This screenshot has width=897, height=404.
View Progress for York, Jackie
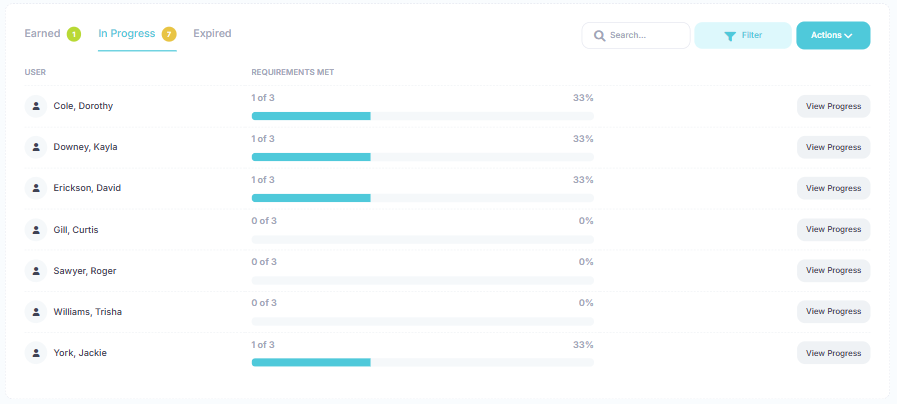coord(833,353)
